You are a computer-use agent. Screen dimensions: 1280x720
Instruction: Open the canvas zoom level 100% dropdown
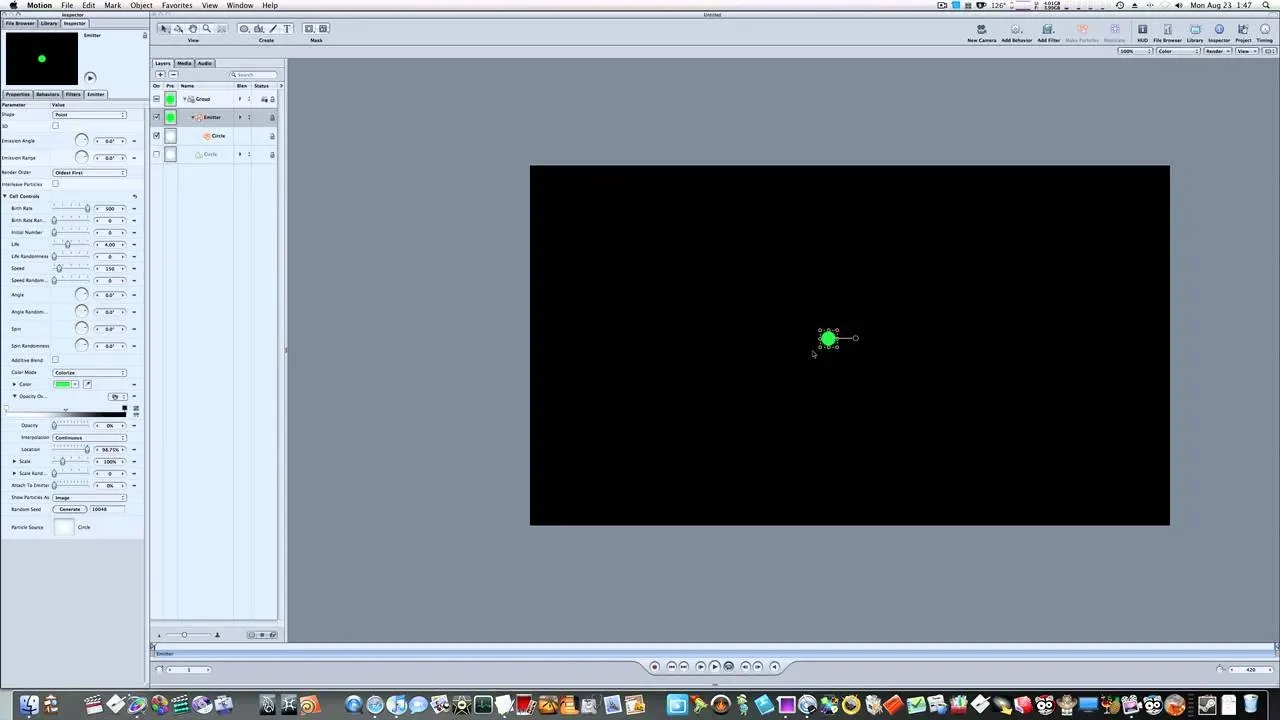(1134, 51)
